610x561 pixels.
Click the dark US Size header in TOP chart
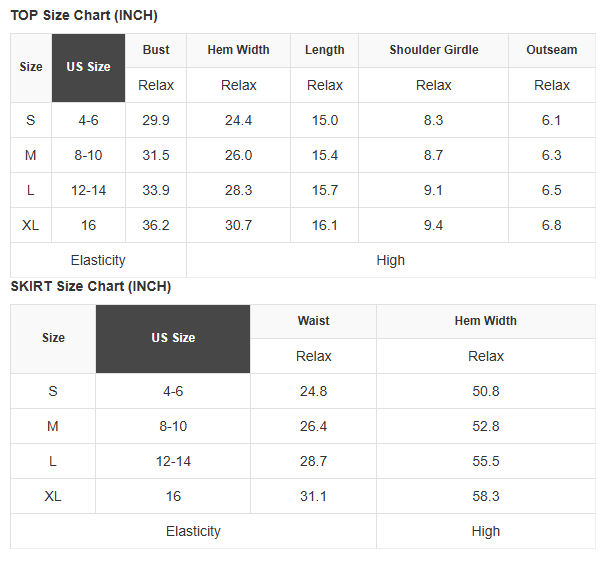[x=88, y=68]
